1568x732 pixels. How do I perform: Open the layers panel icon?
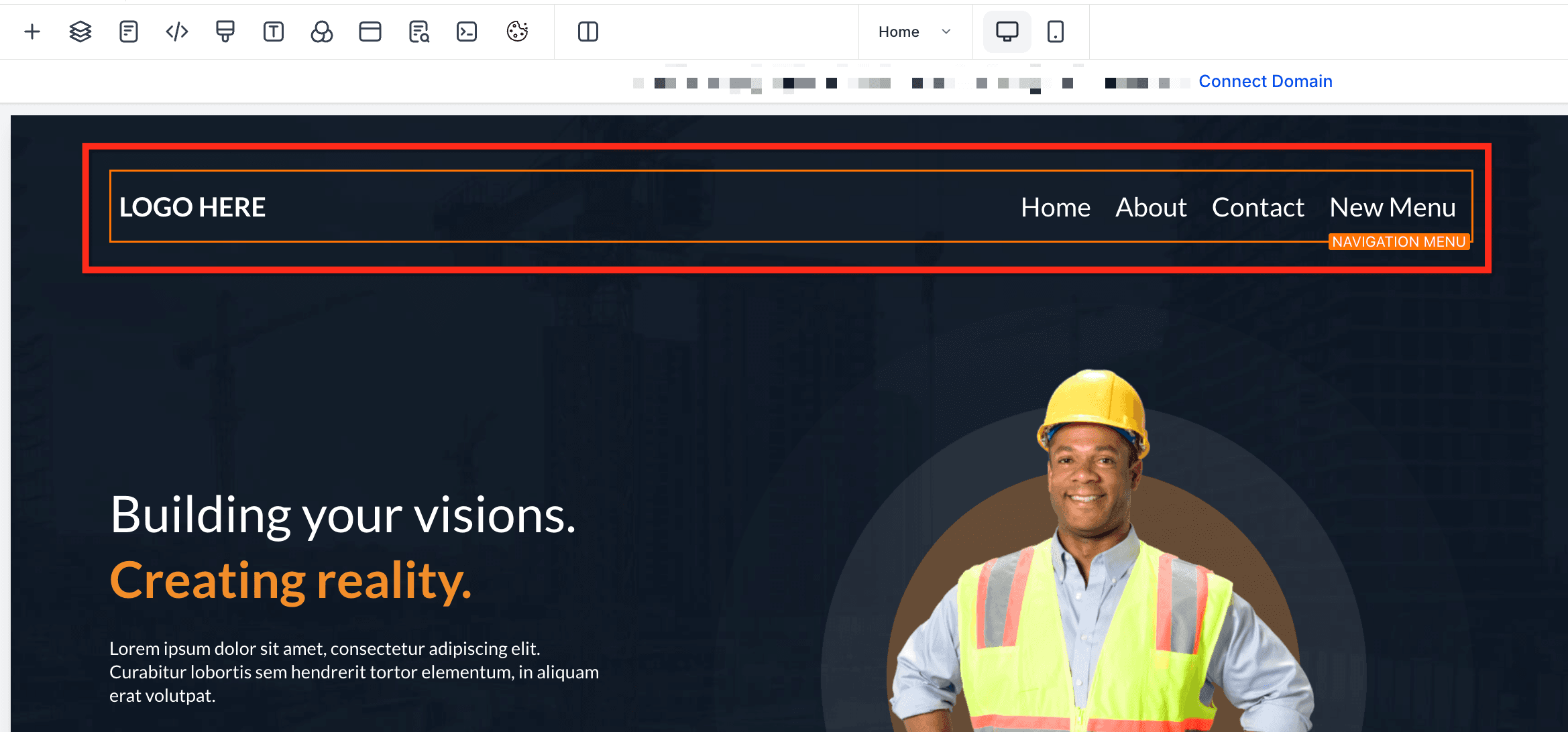click(80, 32)
